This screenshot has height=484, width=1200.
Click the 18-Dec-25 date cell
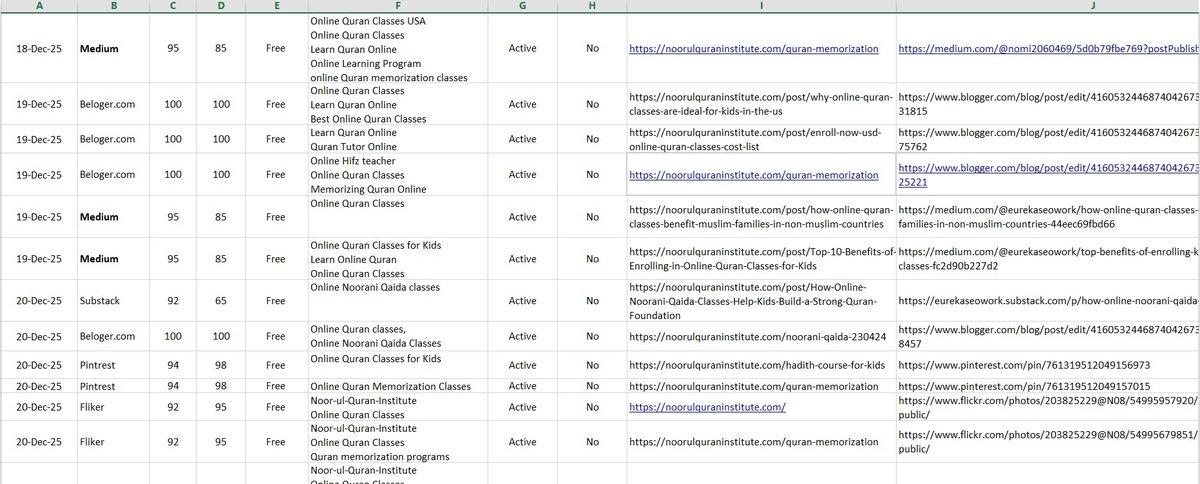coord(38,48)
